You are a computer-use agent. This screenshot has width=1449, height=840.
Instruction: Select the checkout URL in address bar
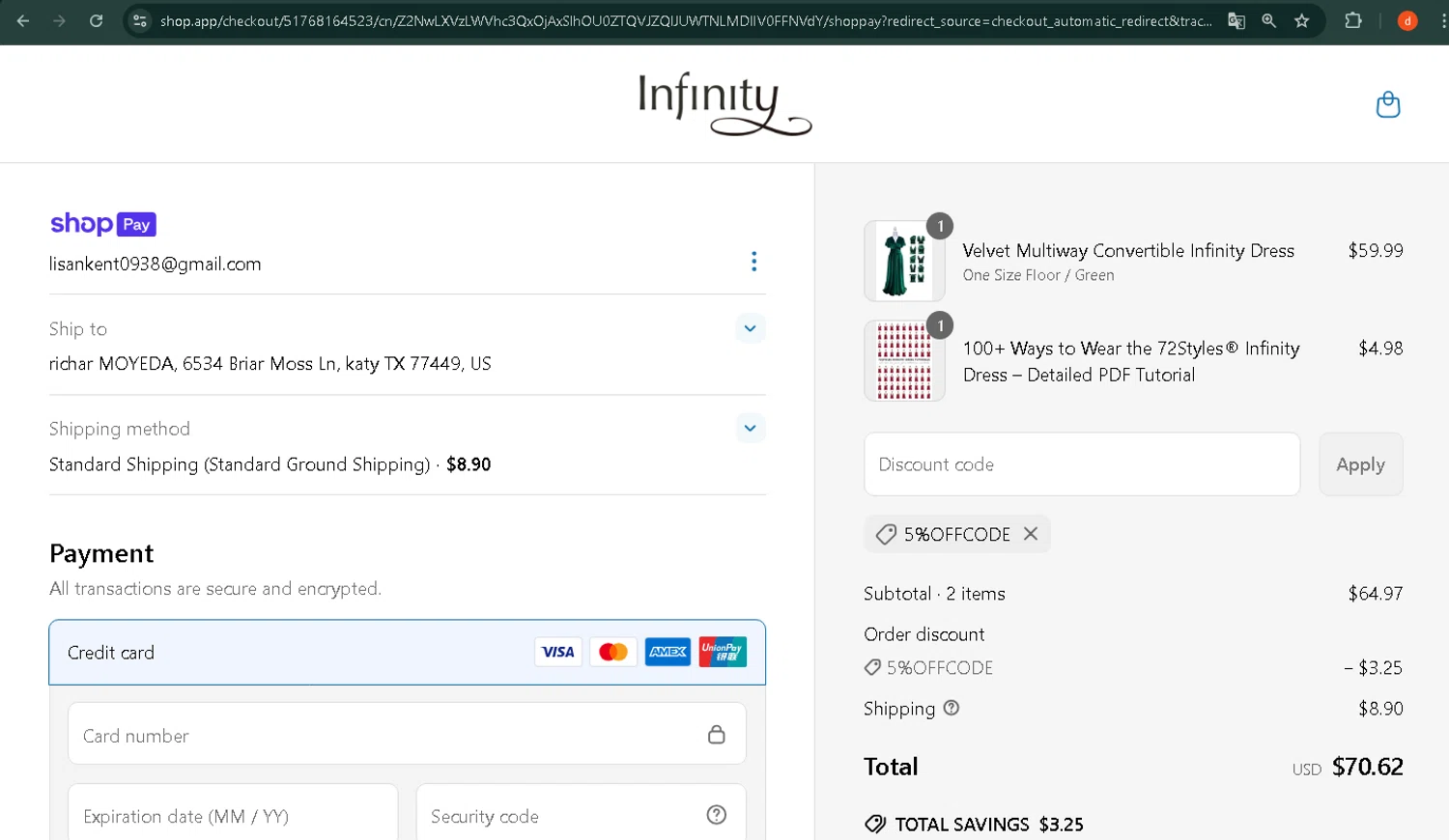(686, 20)
